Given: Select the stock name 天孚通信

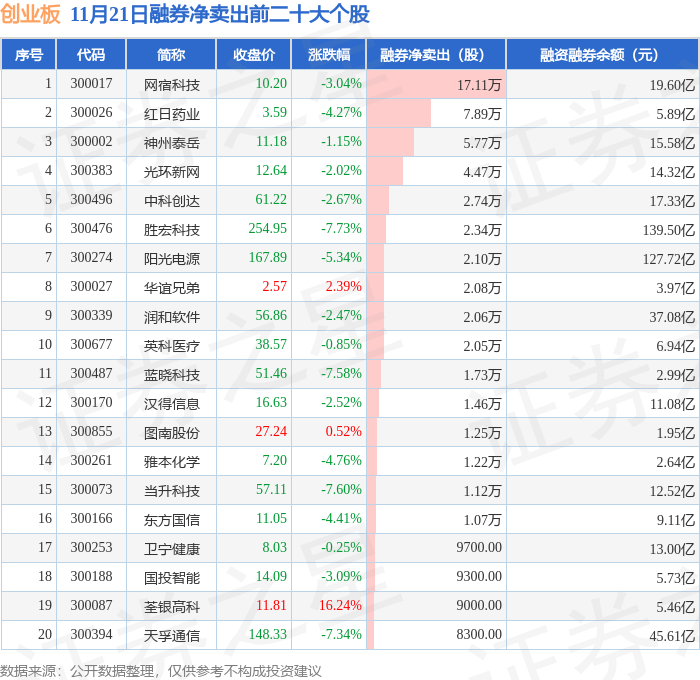Looking at the screenshot, I should (x=171, y=636).
